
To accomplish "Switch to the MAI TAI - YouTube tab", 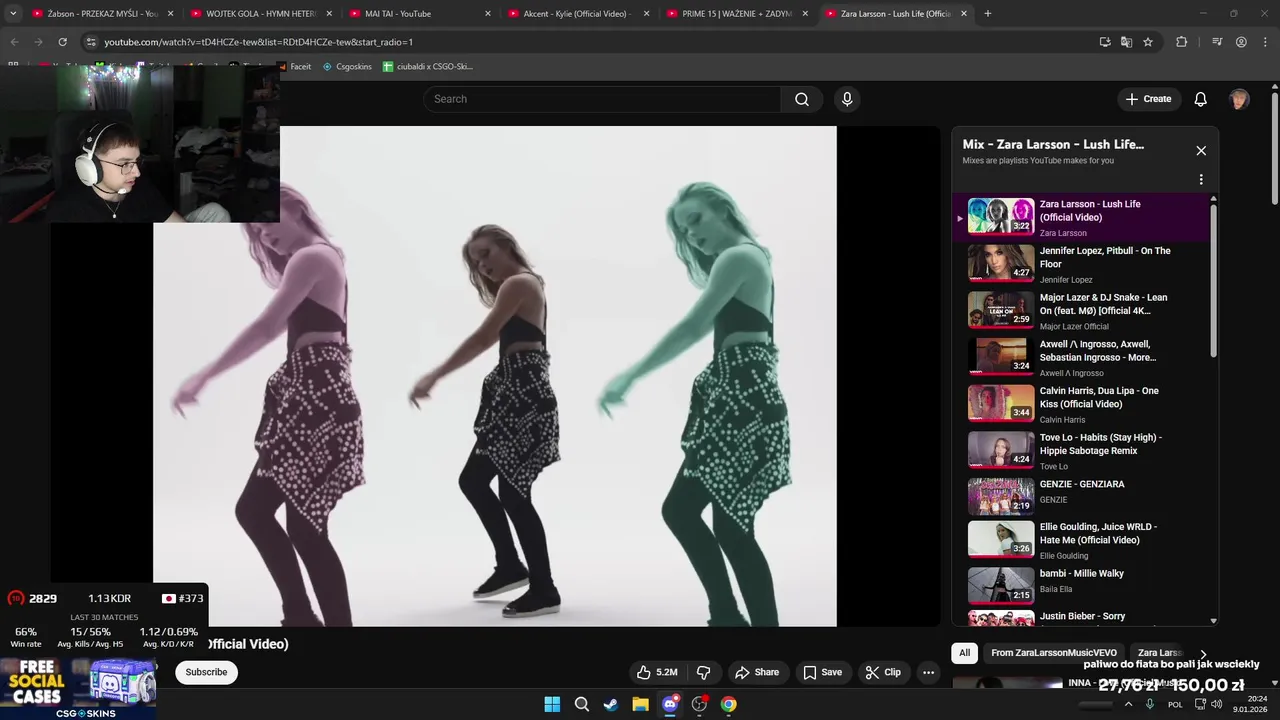I will (421, 14).
